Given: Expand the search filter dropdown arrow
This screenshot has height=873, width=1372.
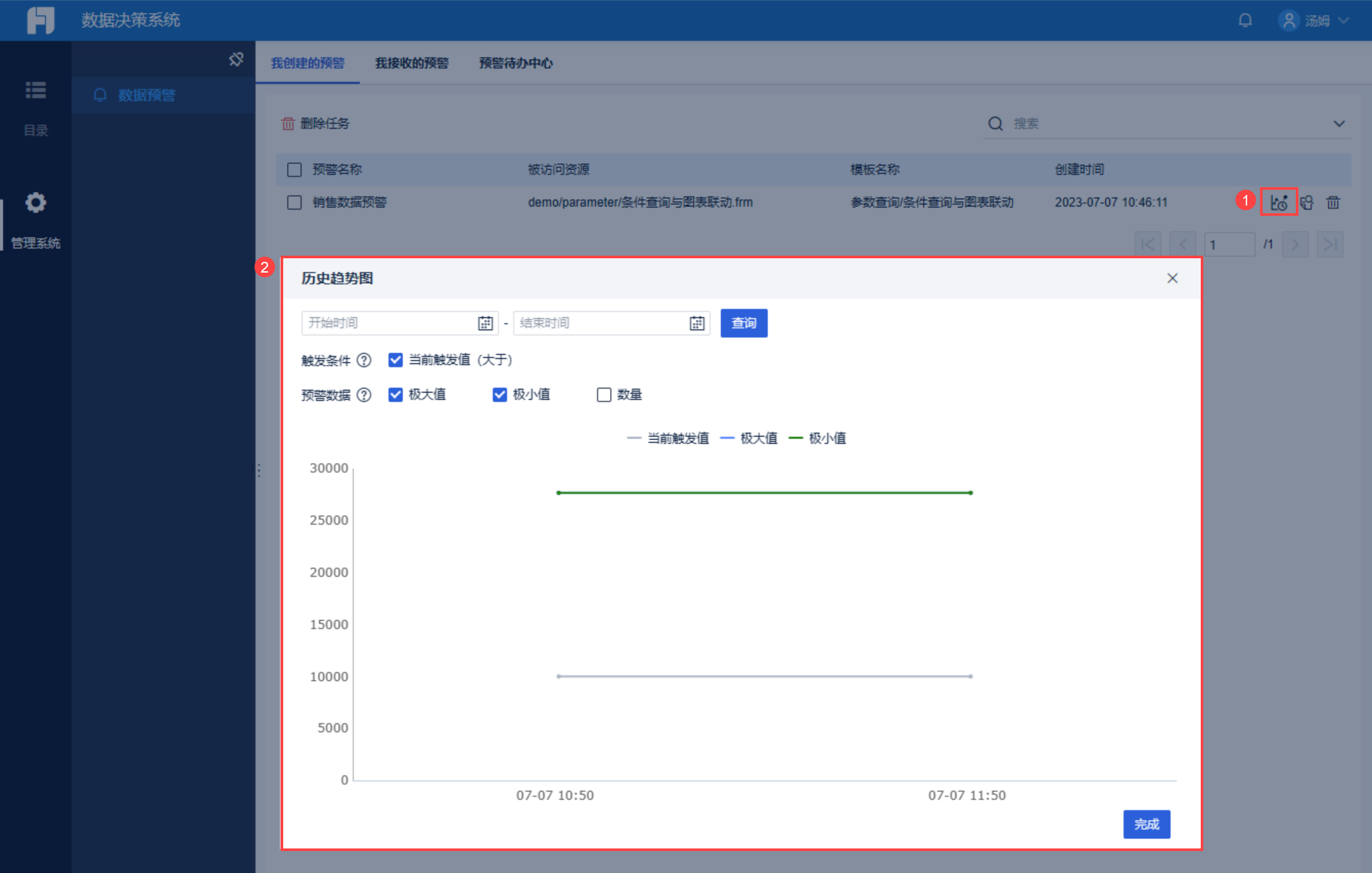Looking at the screenshot, I should click(1339, 124).
